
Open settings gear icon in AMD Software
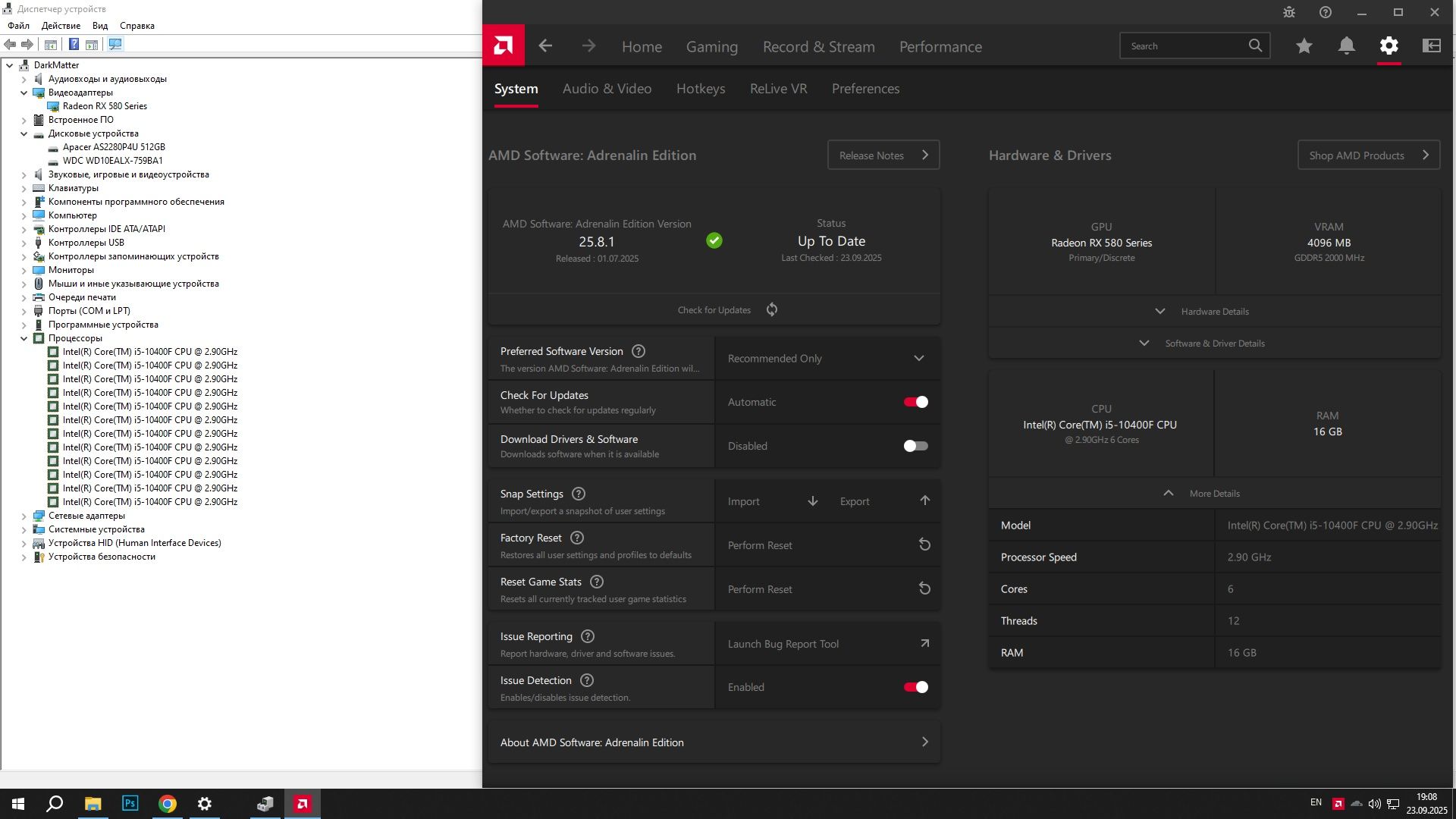(x=1389, y=45)
